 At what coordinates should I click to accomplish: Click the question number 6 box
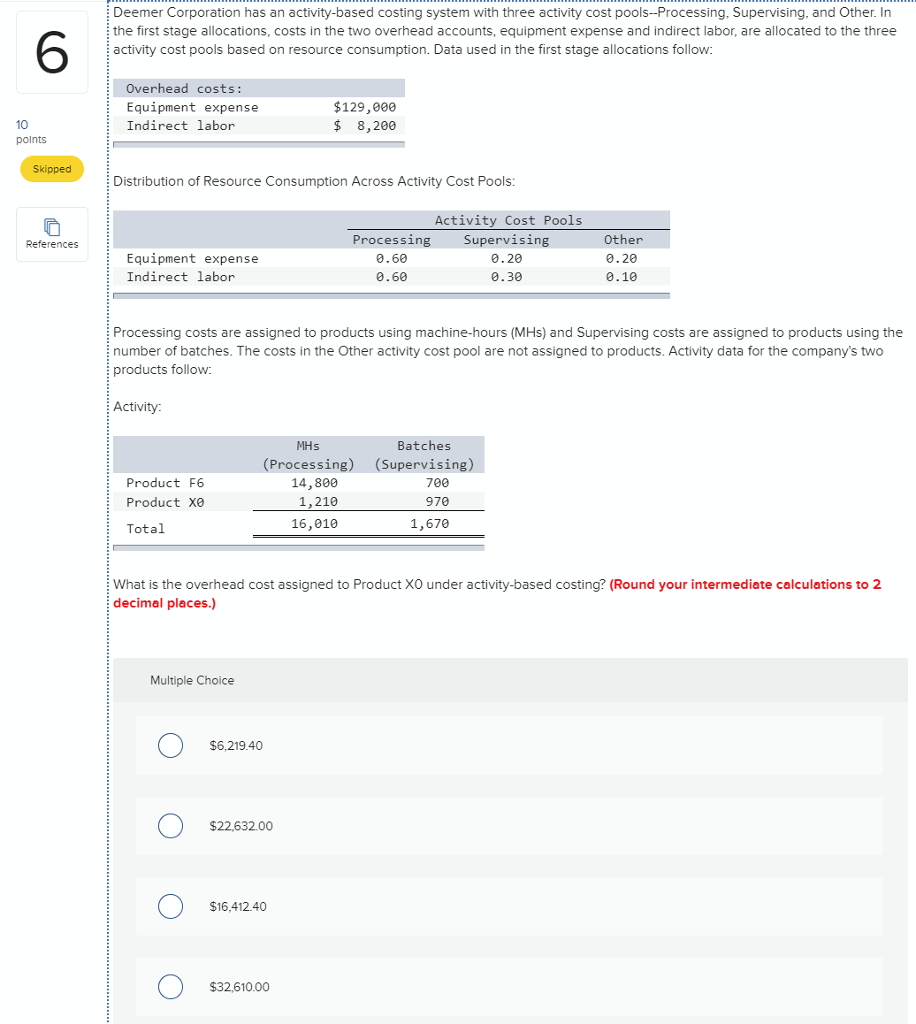(x=52, y=53)
